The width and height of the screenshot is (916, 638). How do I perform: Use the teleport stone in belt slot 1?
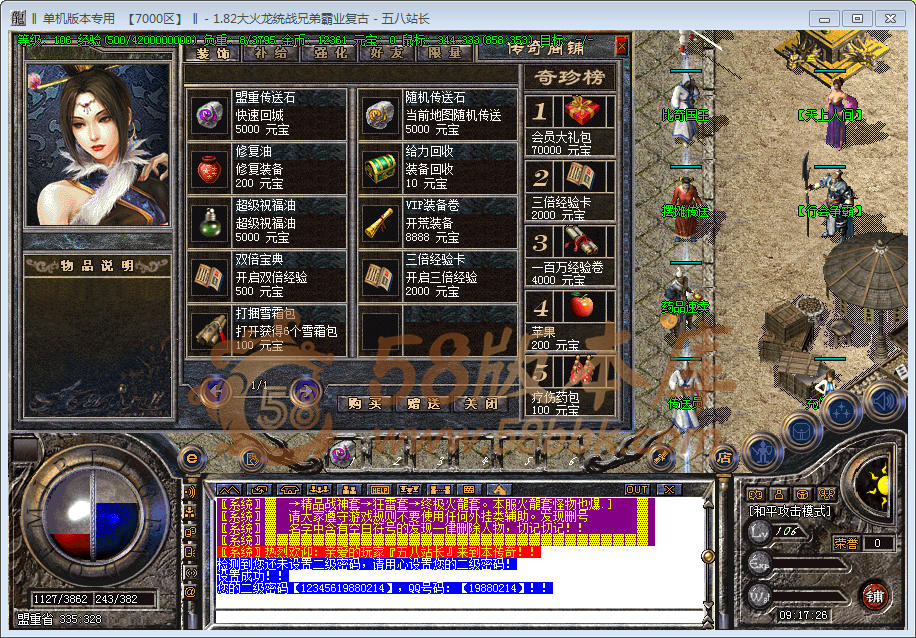341,453
